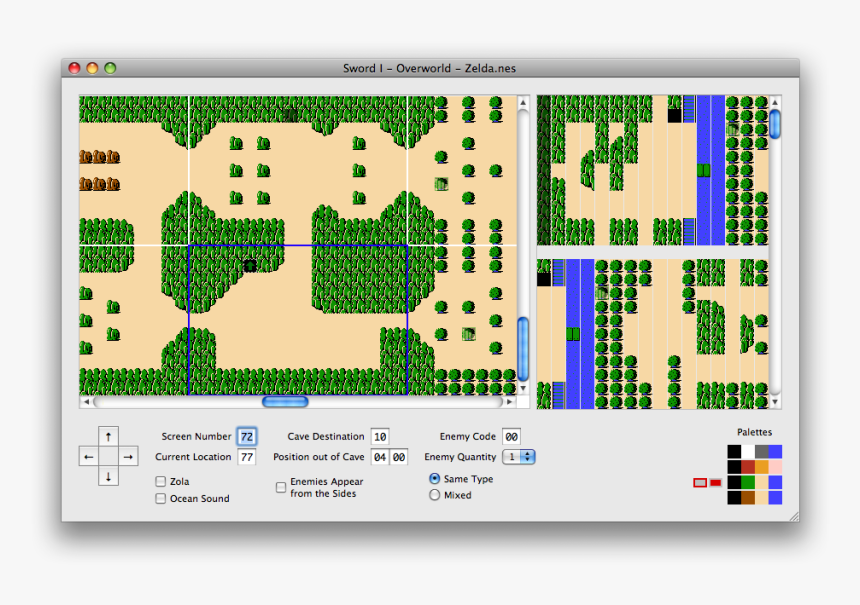Click the up arrow screen navigation button
Screen dimensions: 860x605
(x=107, y=437)
